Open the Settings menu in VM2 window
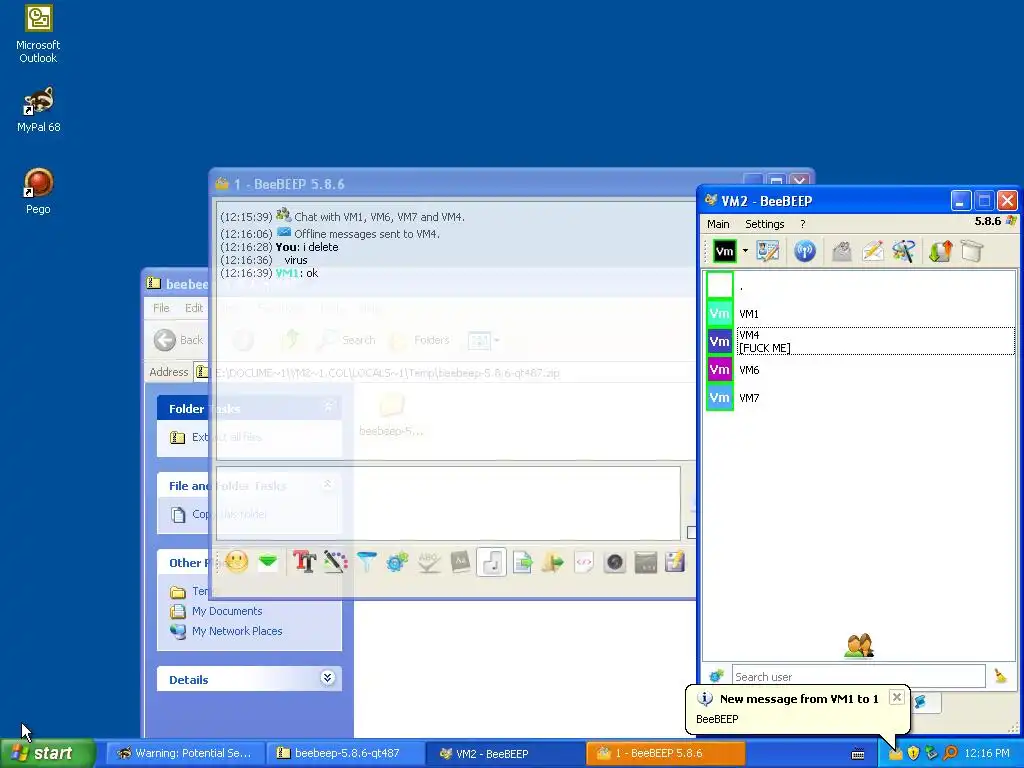 tap(764, 224)
